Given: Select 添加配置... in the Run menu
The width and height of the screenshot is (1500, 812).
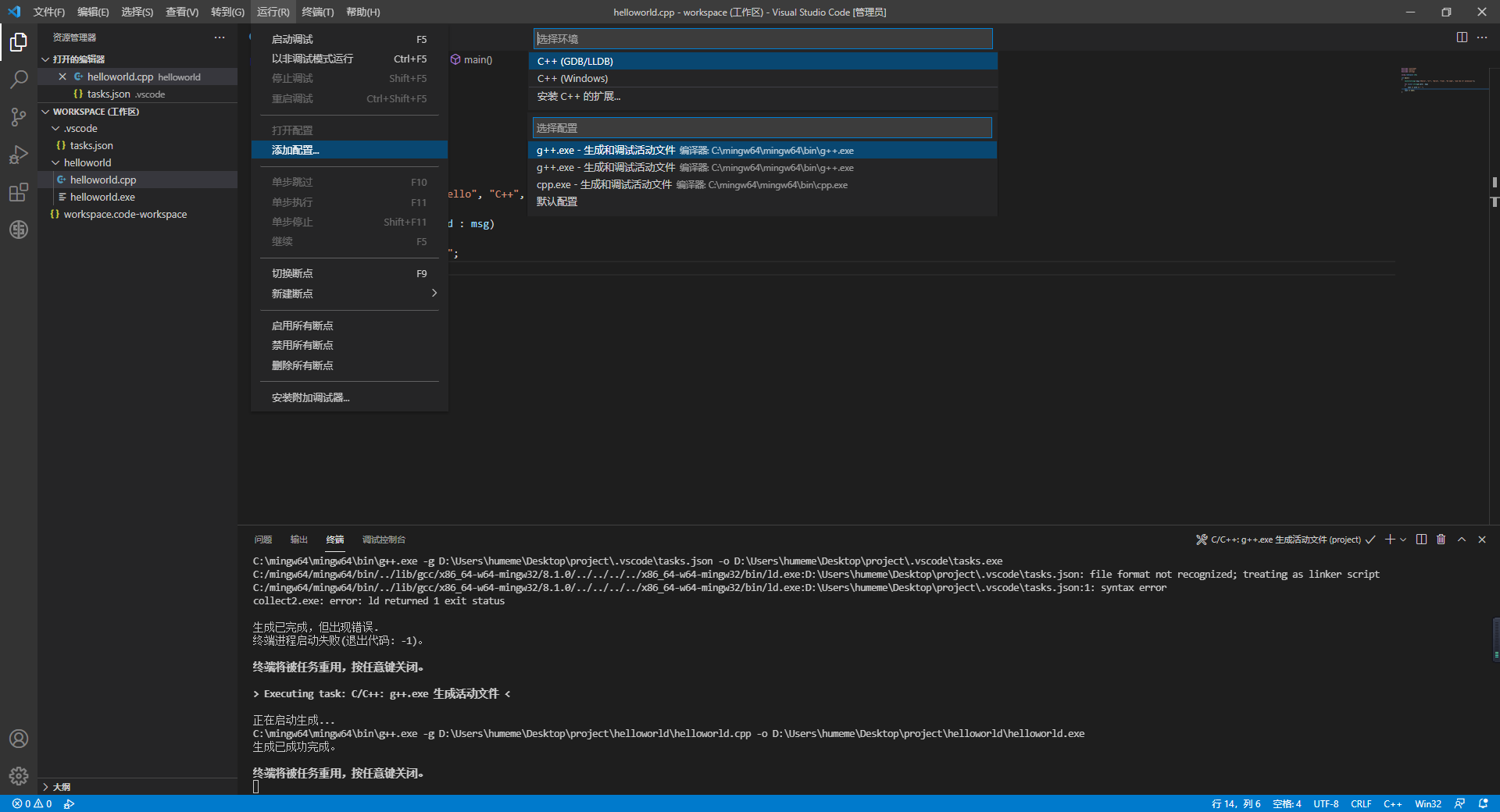Looking at the screenshot, I should [349, 150].
